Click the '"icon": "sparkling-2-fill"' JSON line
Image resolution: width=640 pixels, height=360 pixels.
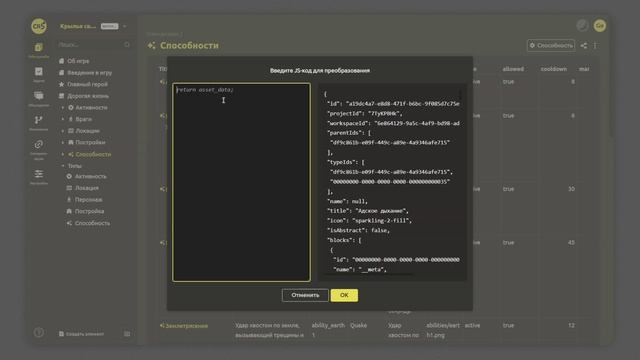click(x=369, y=220)
